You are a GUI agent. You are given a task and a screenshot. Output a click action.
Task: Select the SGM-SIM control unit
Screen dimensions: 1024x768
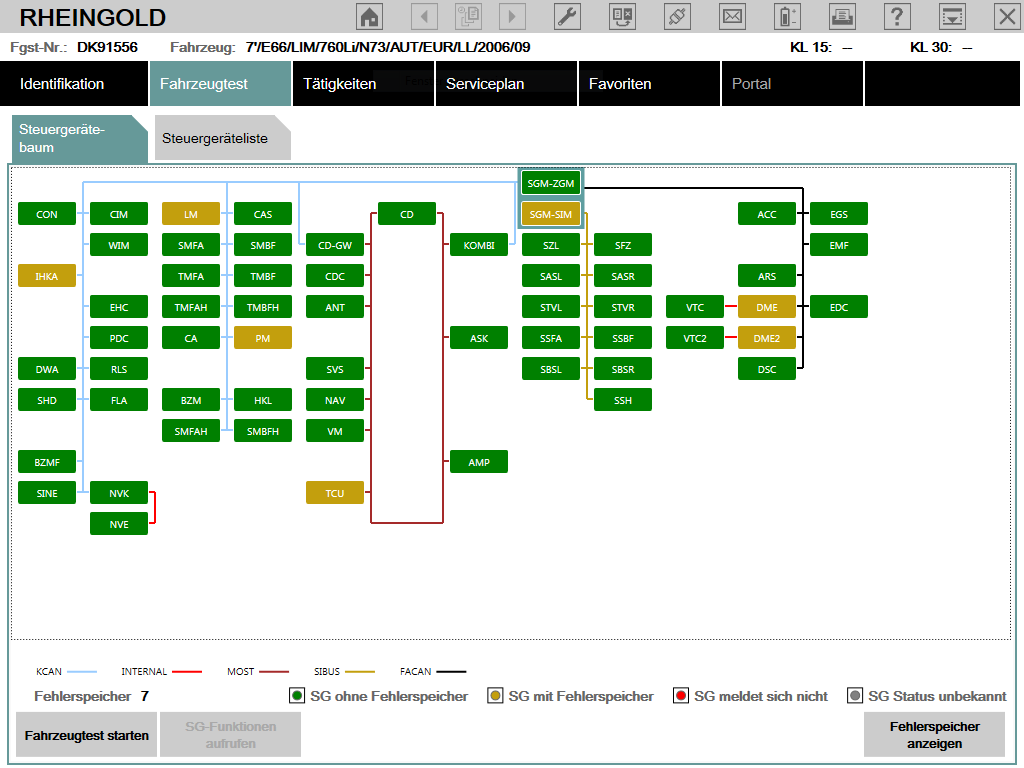(x=551, y=214)
